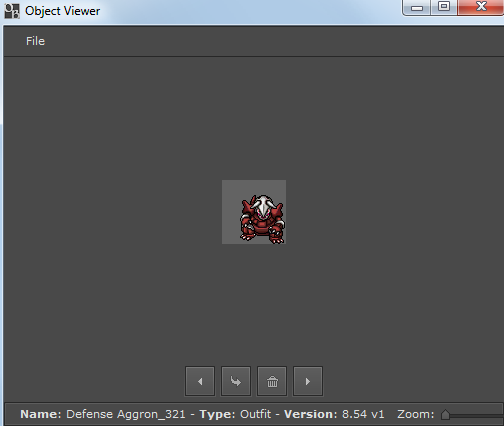
Task: Maximize the Object Viewer window
Action: tap(444, 7)
